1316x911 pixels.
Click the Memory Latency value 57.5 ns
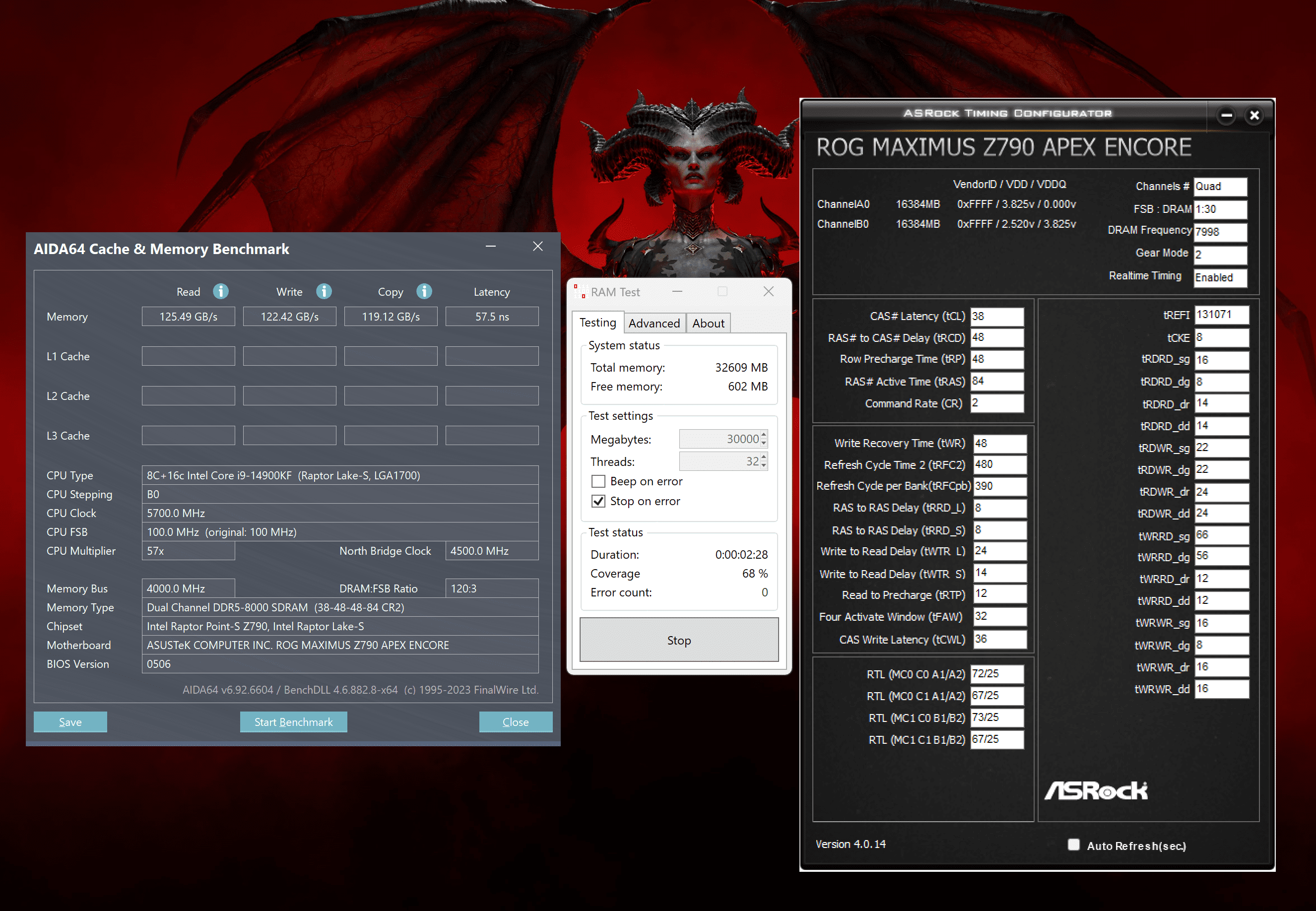tap(492, 317)
